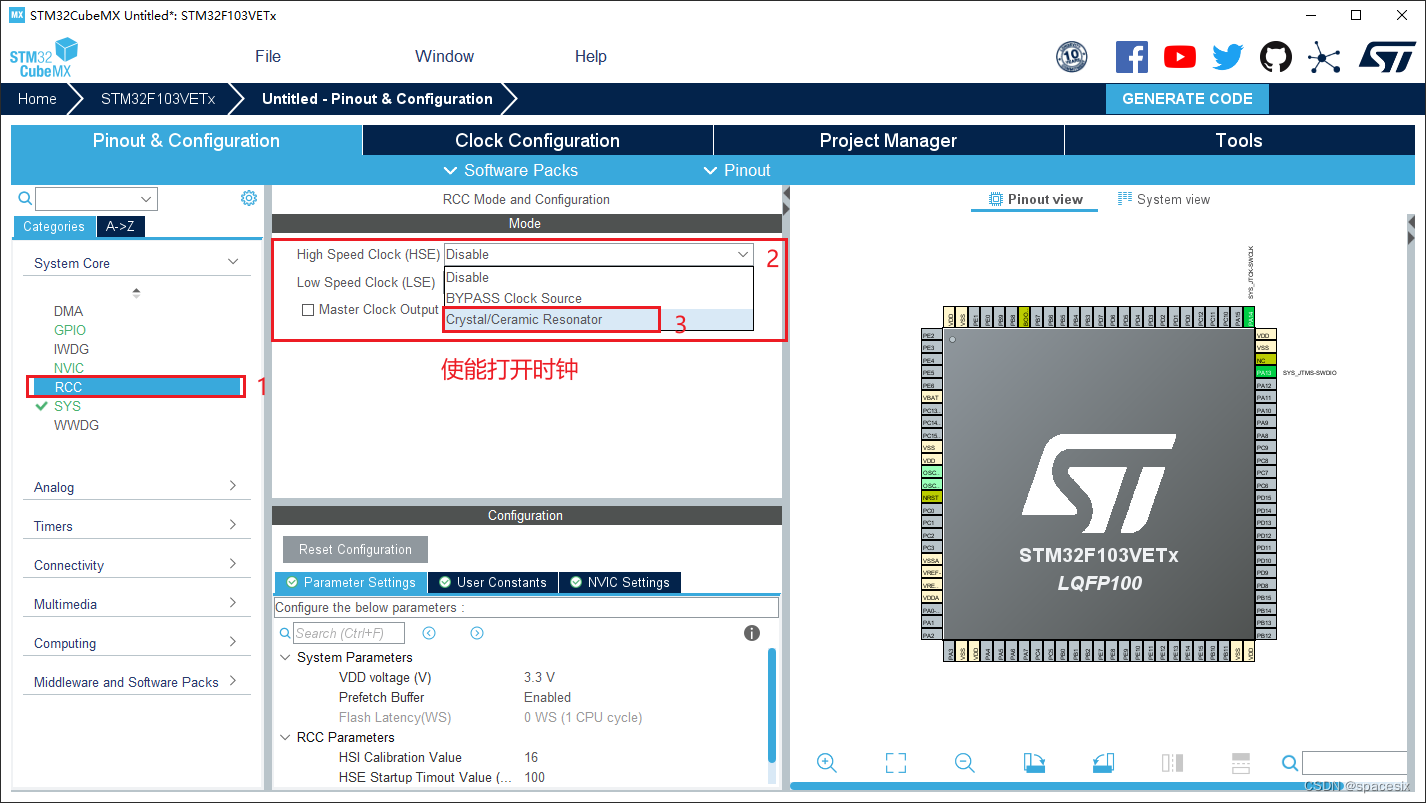Switch to the Tools tab
This screenshot has height=803, width=1426.
pyautogui.click(x=1239, y=140)
